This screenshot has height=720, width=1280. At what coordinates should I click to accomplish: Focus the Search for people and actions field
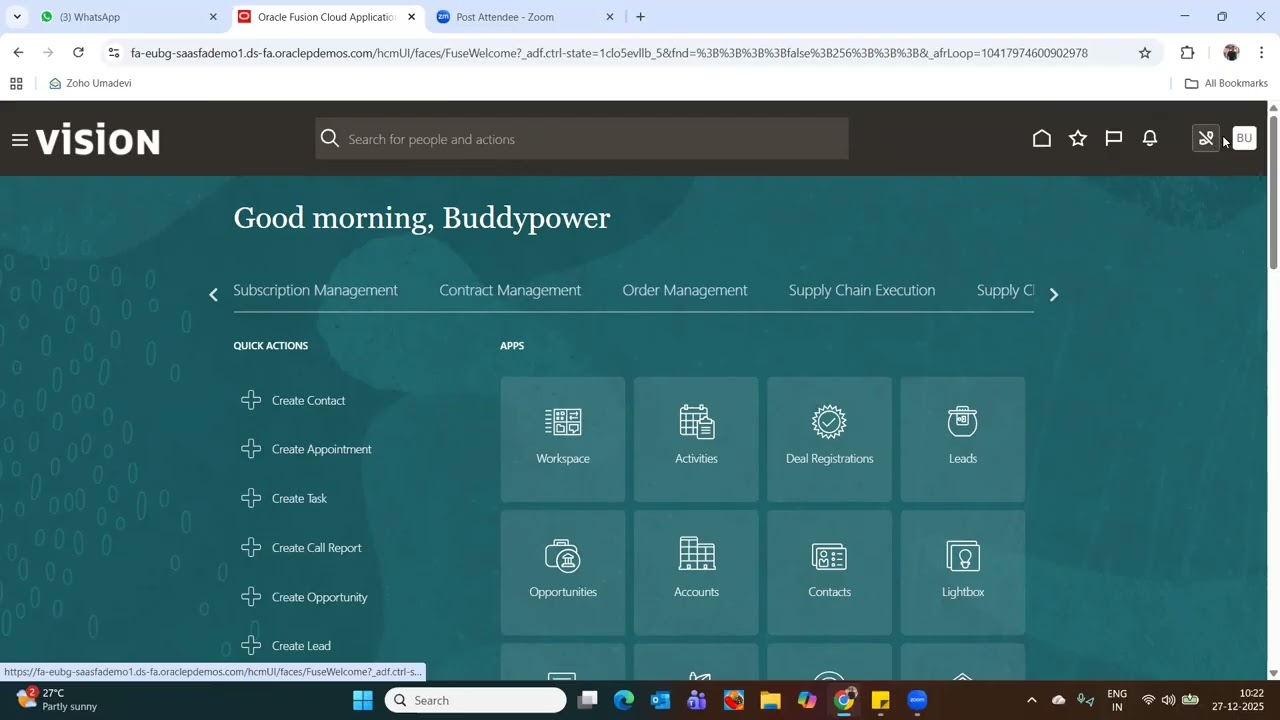coord(582,139)
